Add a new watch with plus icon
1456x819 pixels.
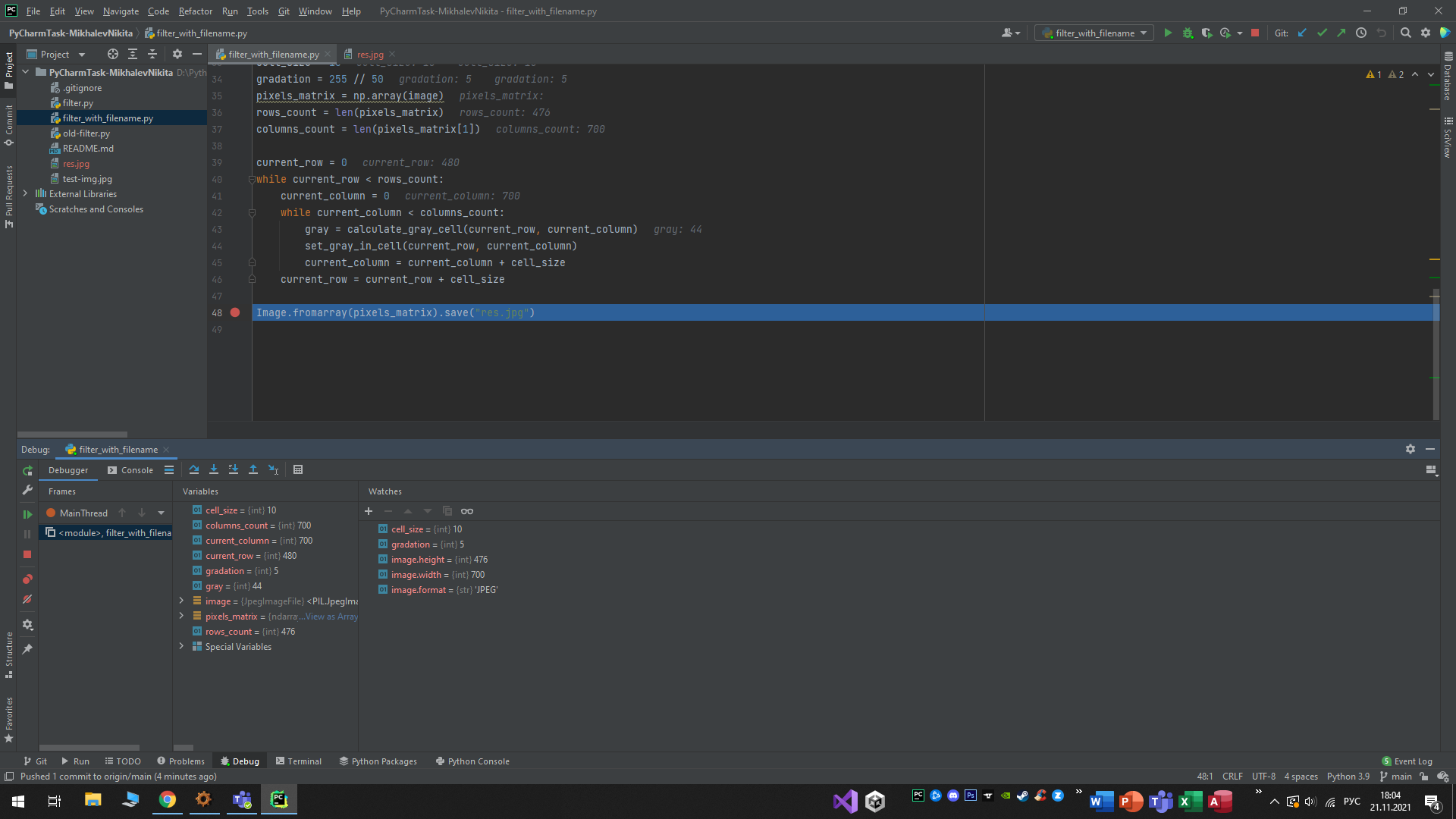tap(369, 511)
